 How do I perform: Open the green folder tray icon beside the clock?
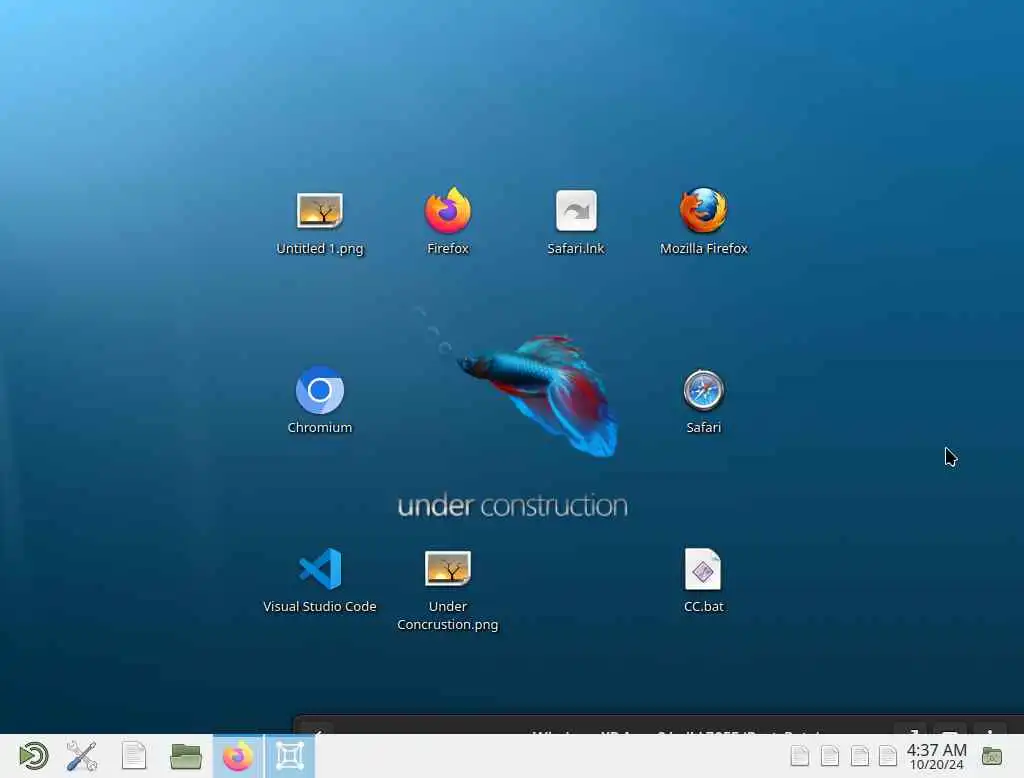pos(991,756)
